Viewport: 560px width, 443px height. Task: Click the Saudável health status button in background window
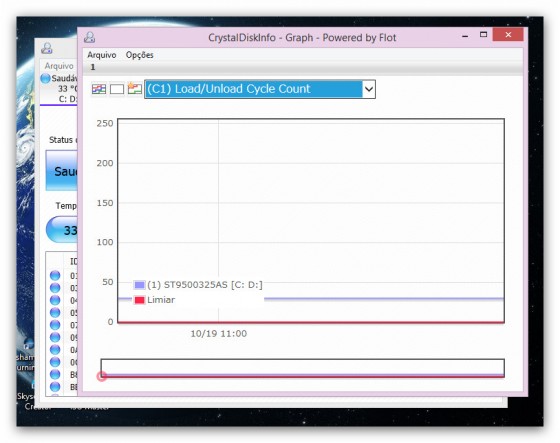tap(62, 171)
